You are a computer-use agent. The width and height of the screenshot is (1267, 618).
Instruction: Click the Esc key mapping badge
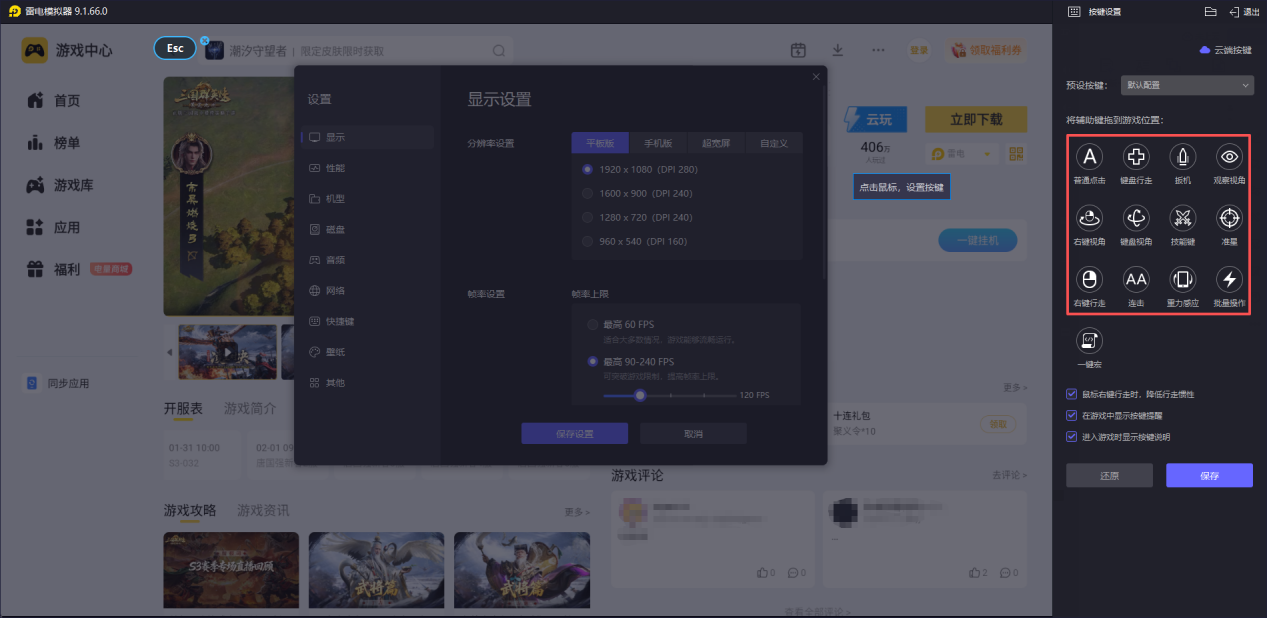pyautogui.click(x=175, y=49)
